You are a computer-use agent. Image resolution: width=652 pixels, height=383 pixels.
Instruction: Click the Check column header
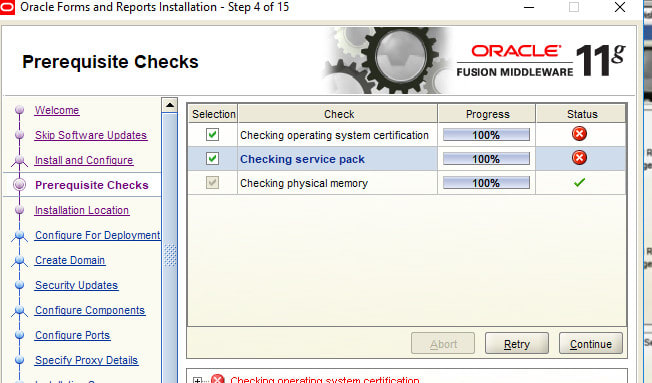coord(338,114)
